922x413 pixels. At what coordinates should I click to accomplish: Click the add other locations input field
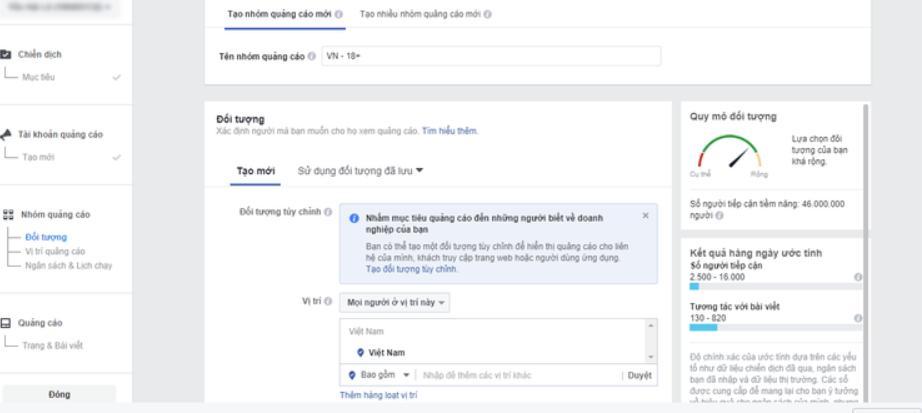[517, 375]
